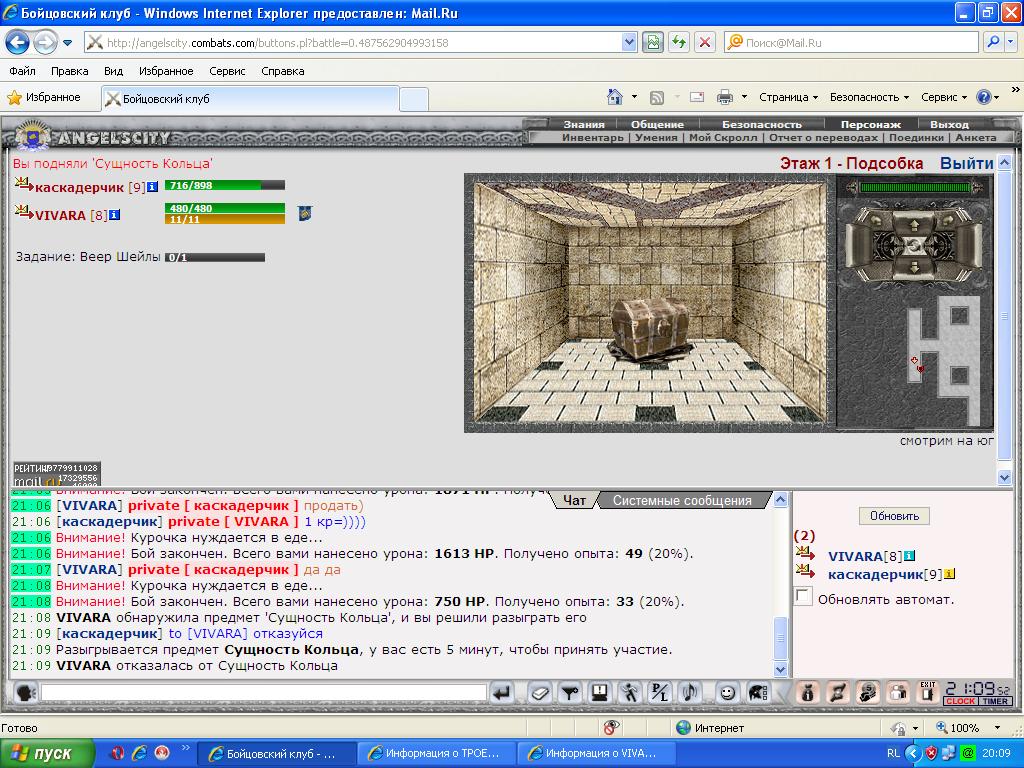Image resolution: width=1024 pixels, height=768 pixels.
Task: Move backward with the down arrow control
Action: click(914, 266)
